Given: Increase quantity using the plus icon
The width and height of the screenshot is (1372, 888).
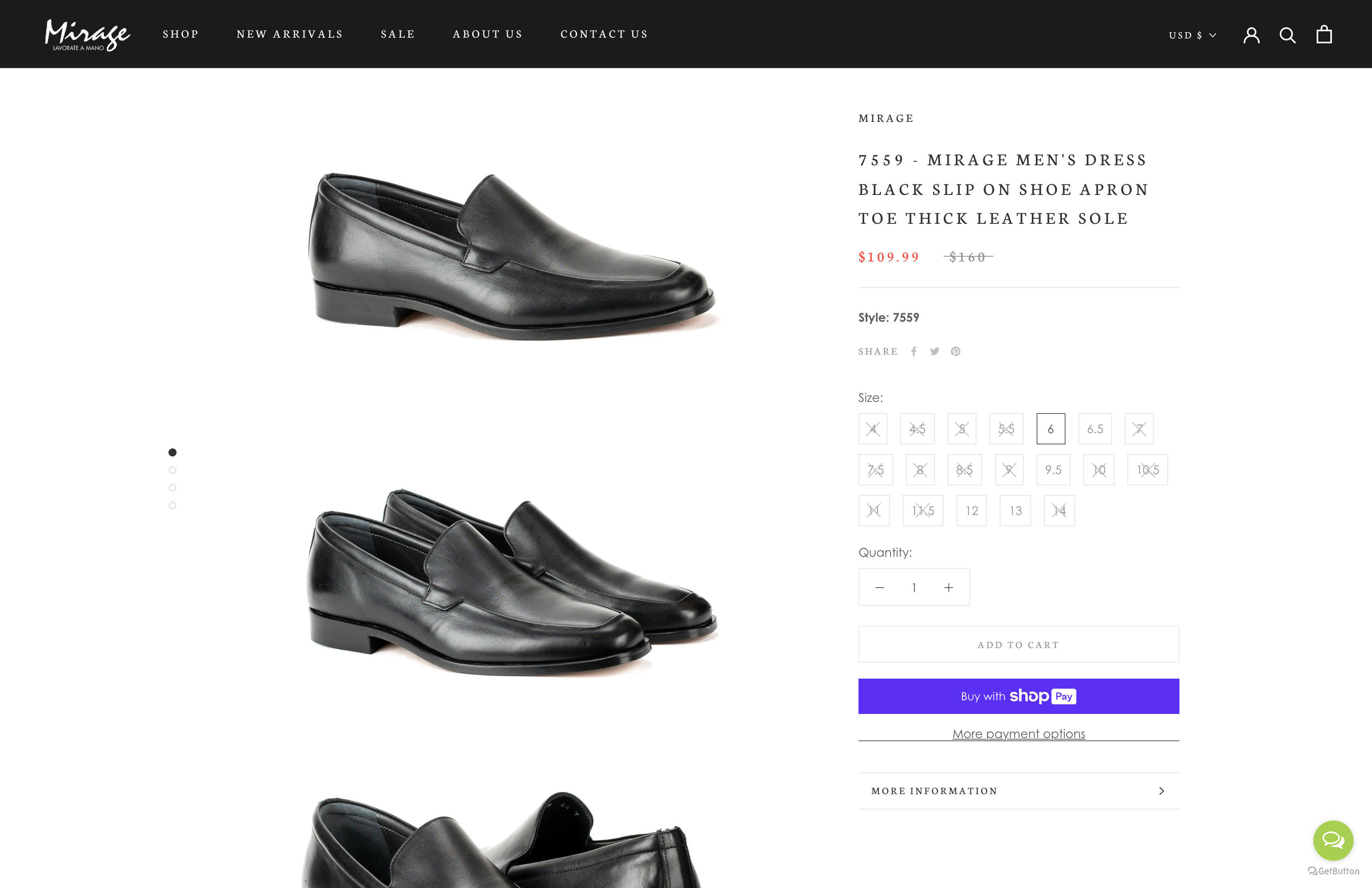Looking at the screenshot, I should [x=948, y=587].
